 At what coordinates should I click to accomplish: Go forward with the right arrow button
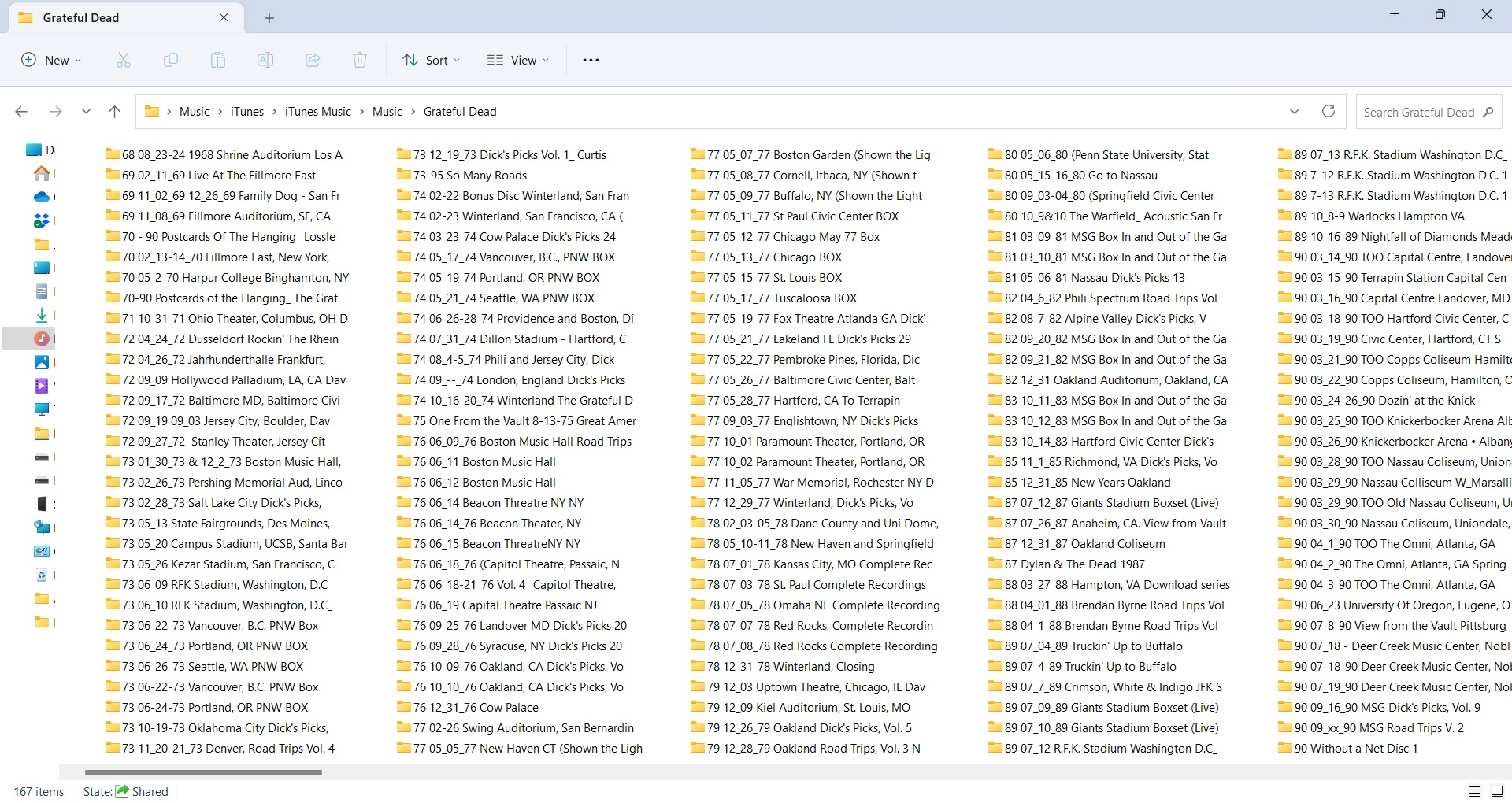tap(55, 112)
